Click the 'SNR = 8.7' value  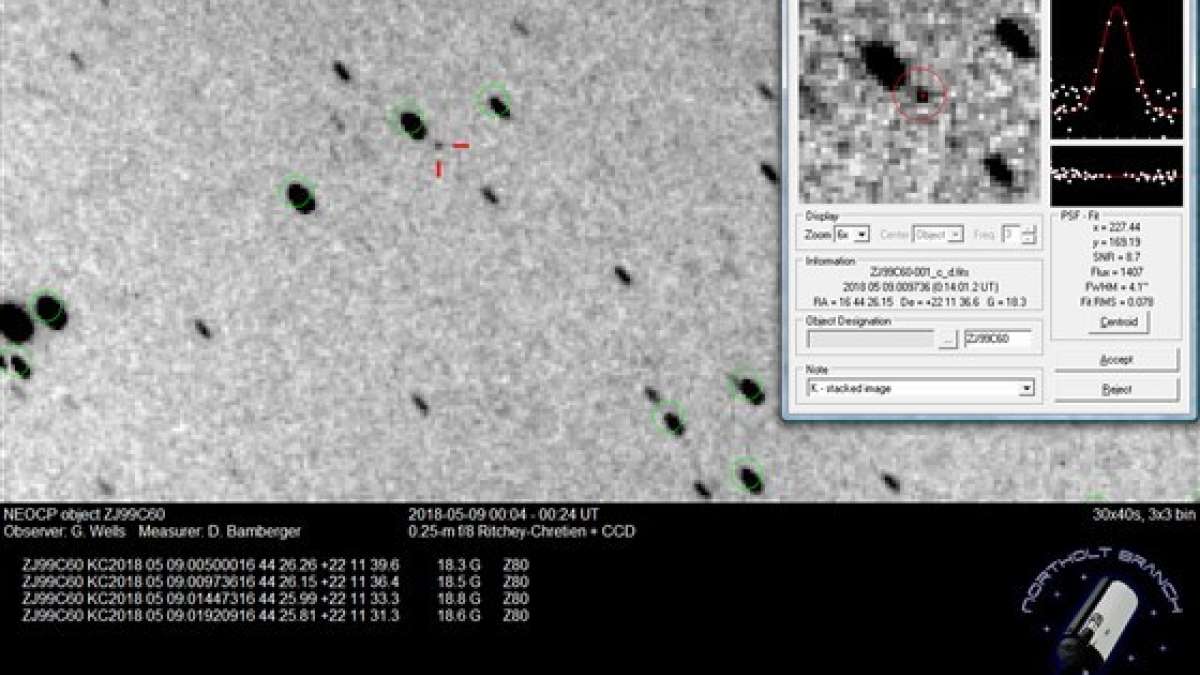[1117, 257]
